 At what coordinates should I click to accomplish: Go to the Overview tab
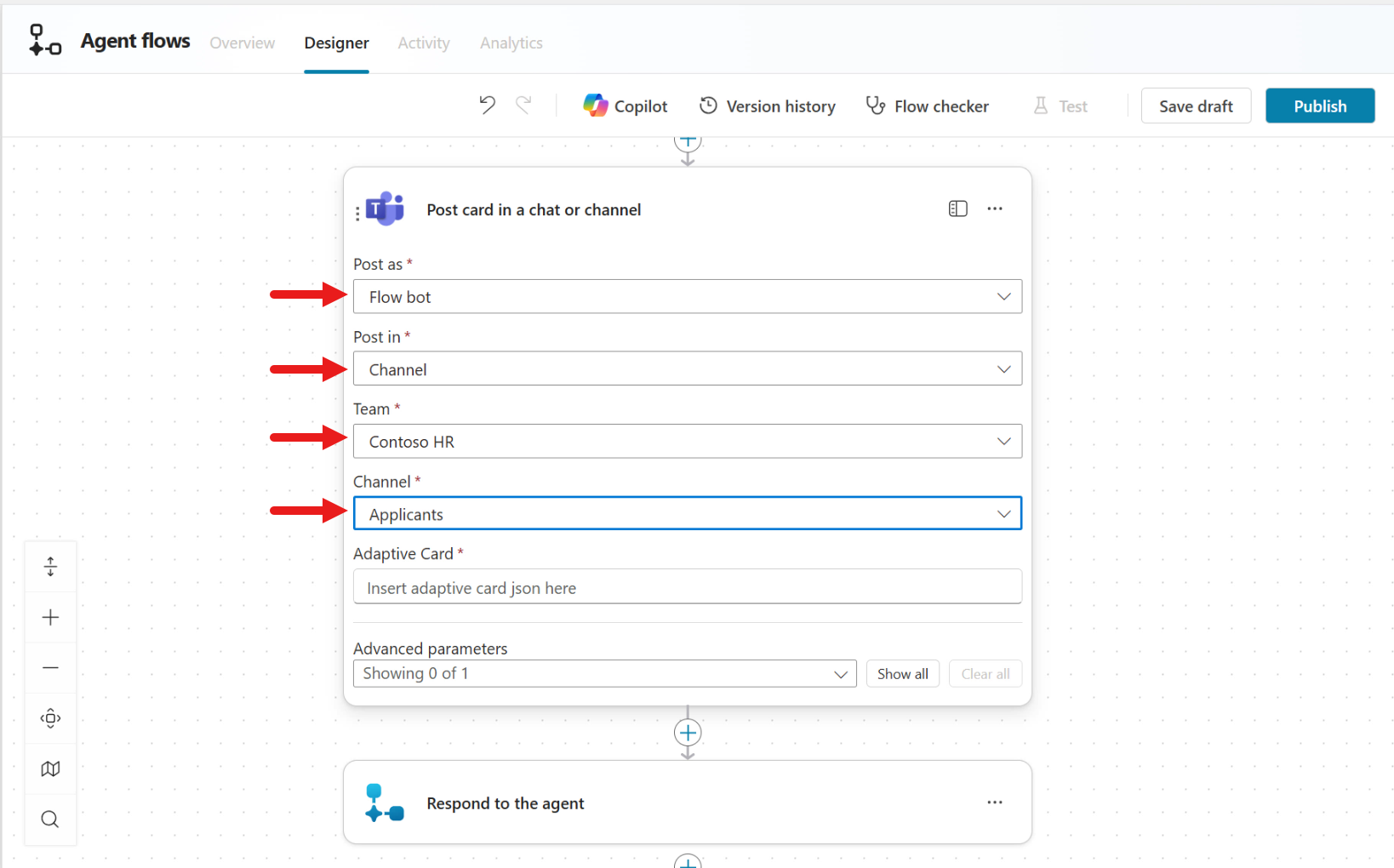(x=242, y=43)
